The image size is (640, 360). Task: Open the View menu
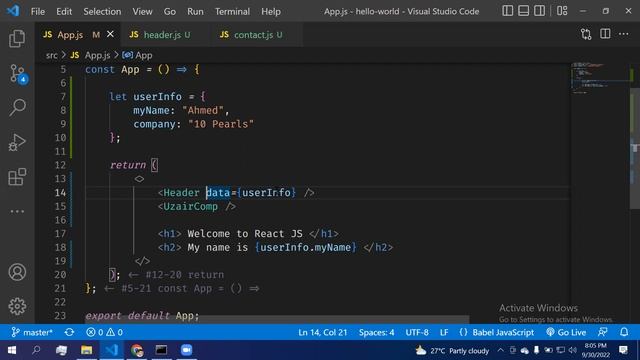[142, 11]
